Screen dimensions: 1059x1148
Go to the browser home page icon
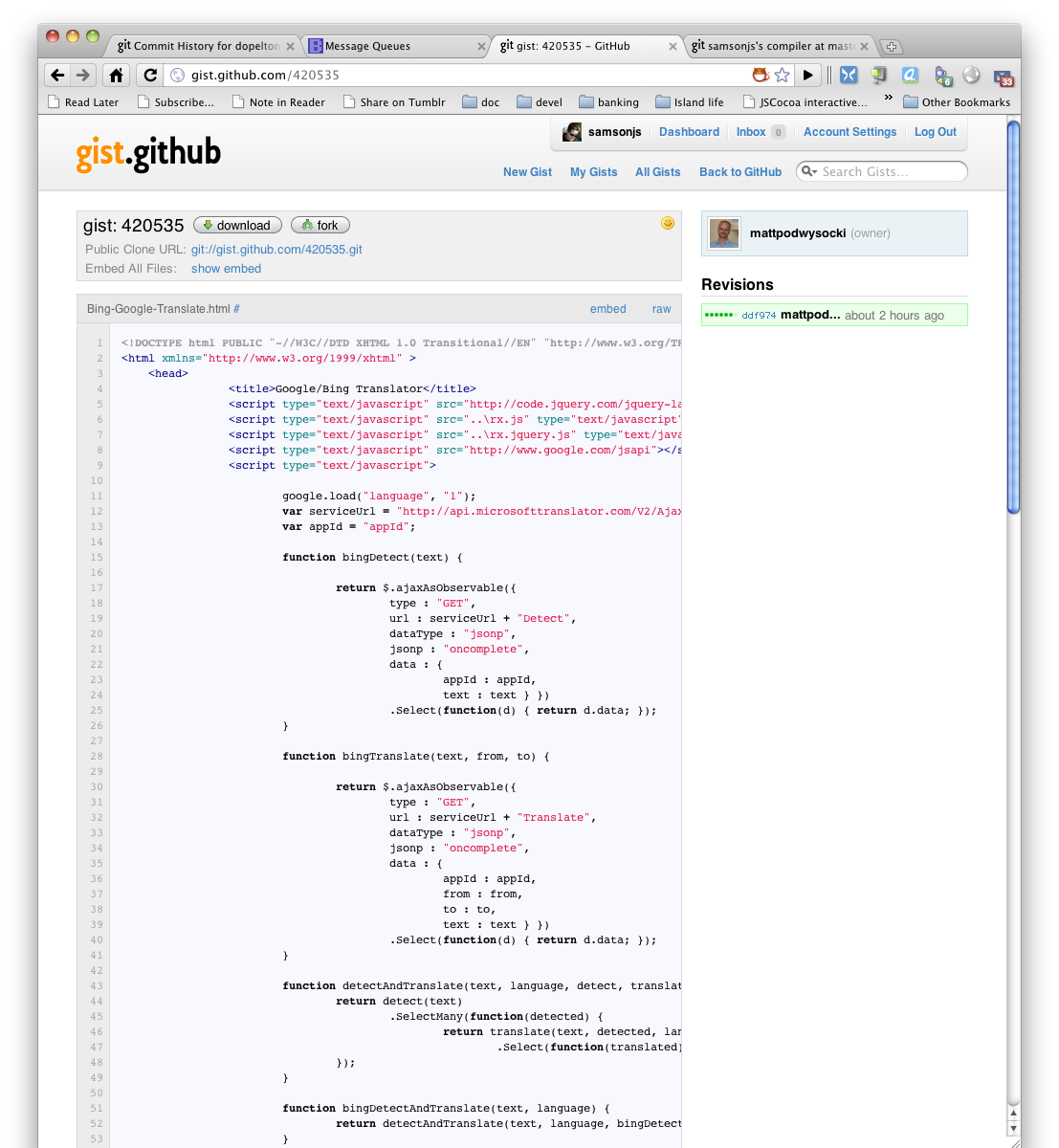point(116,75)
